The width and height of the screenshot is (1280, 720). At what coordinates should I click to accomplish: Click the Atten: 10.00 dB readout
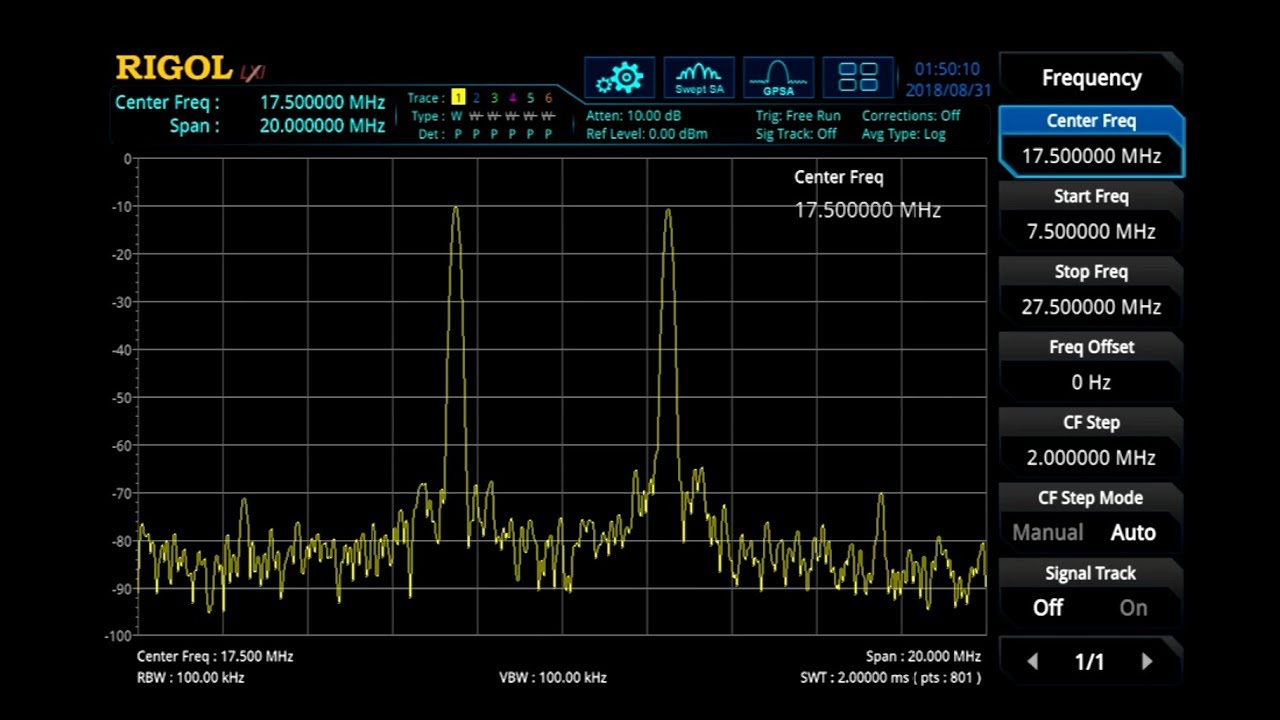pyautogui.click(x=633, y=116)
